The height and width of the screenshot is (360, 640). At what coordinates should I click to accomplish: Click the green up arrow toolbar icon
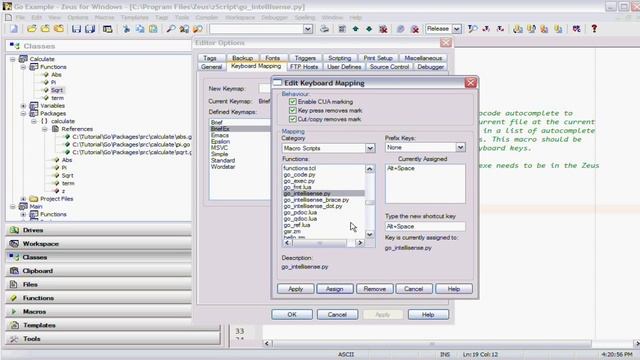coord(356,29)
